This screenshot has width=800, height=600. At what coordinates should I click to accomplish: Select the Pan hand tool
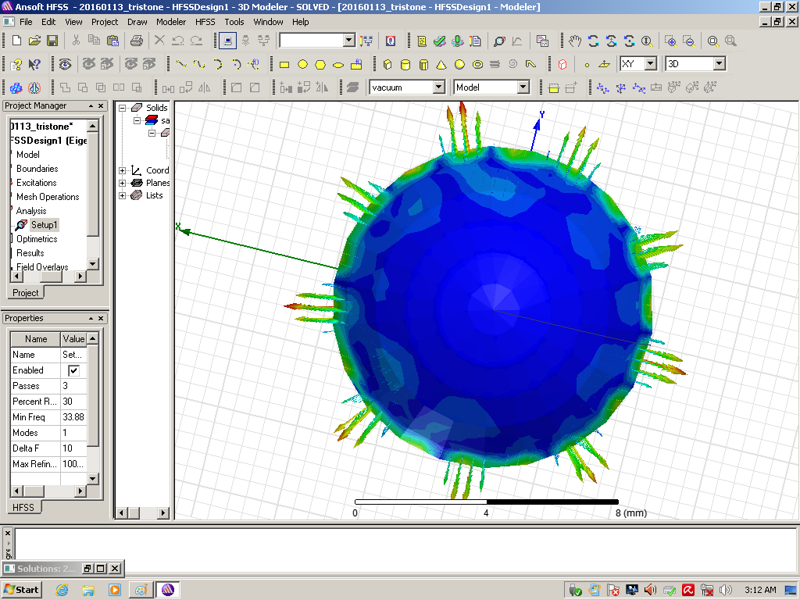pyautogui.click(x=575, y=41)
